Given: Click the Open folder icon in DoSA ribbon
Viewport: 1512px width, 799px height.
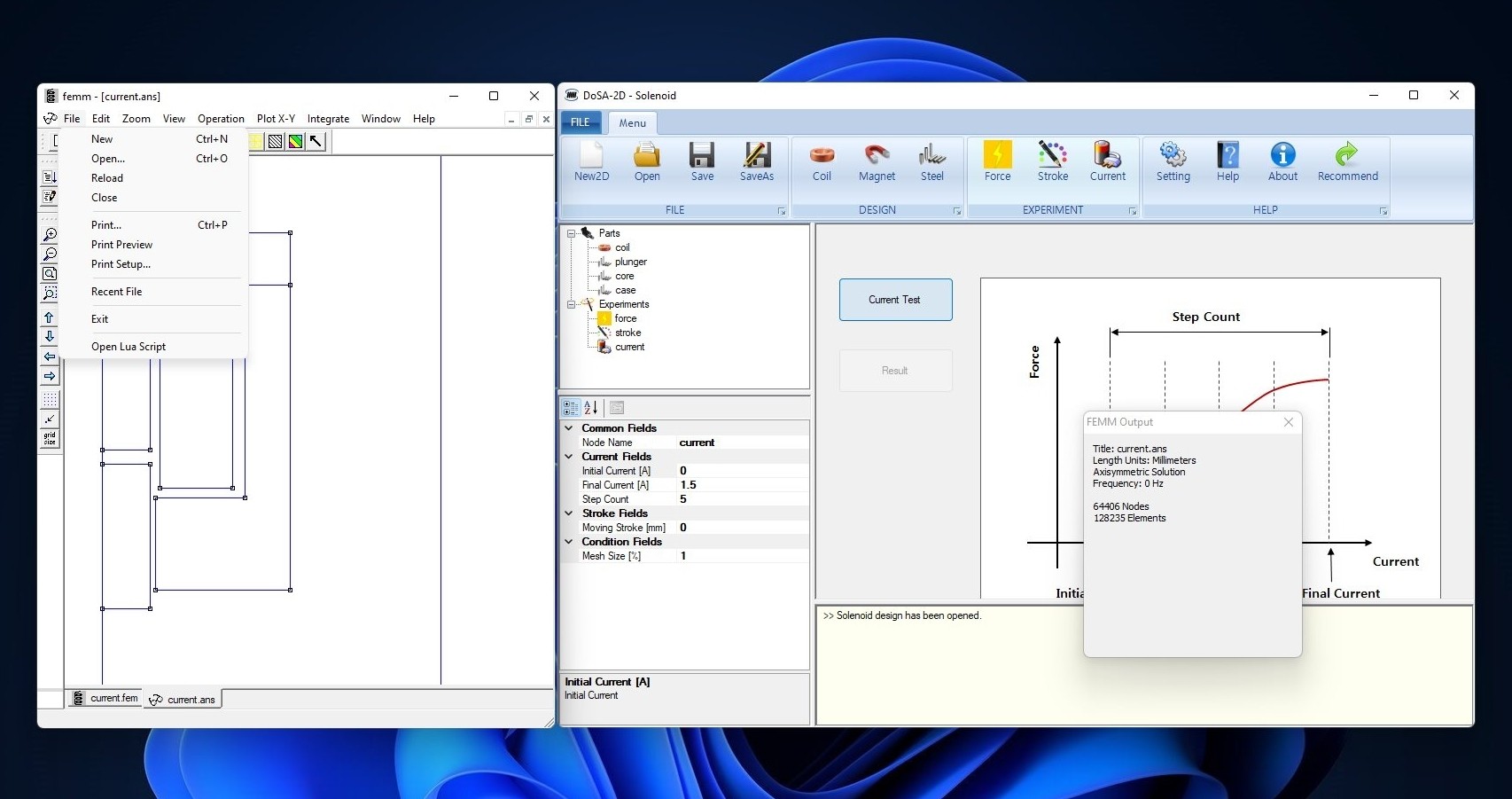Looking at the screenshot, I should [647, 161].
